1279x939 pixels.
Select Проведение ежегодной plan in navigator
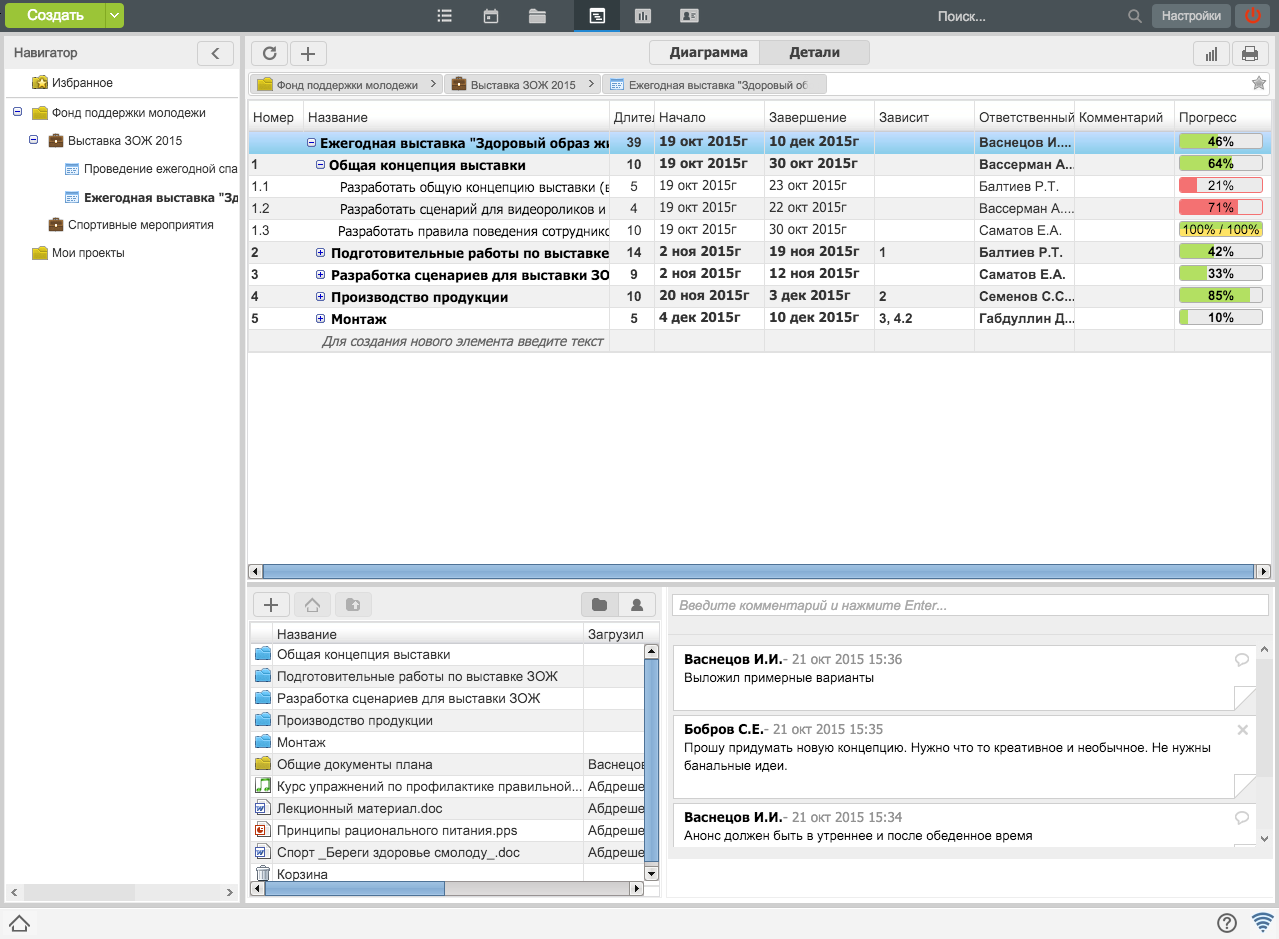pyautogui.click(x=160, y=169)
